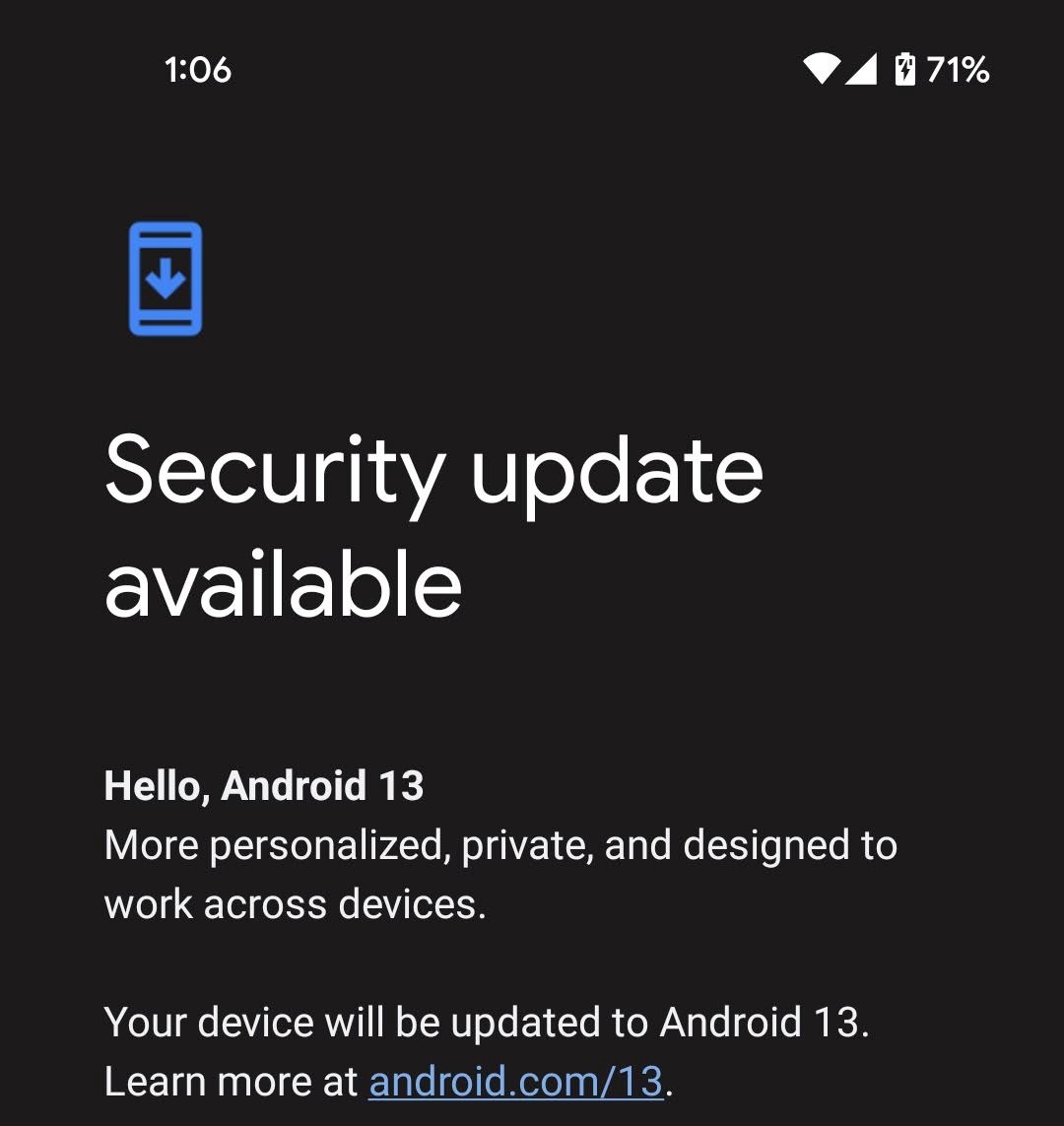Click the download arrow inside phone icon

[x=166, y=278]
